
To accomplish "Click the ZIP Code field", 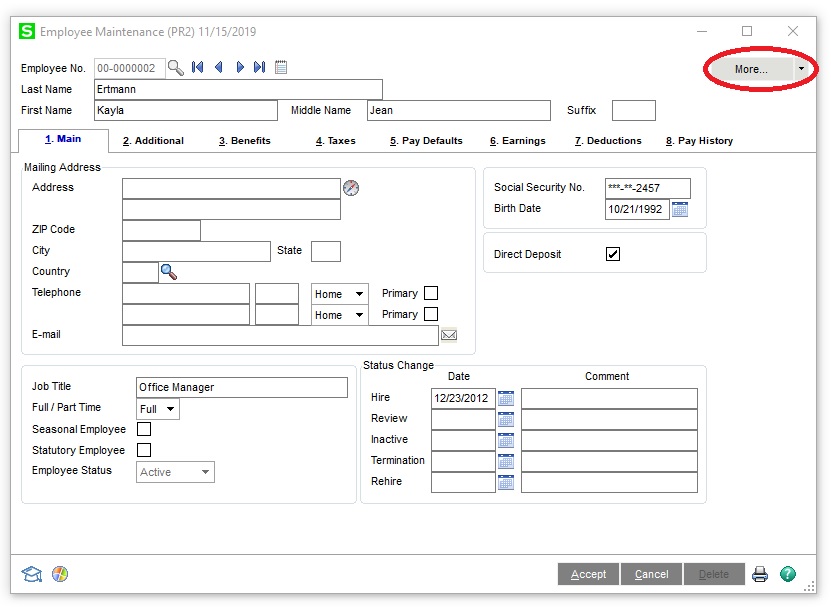I will [161, 230].
